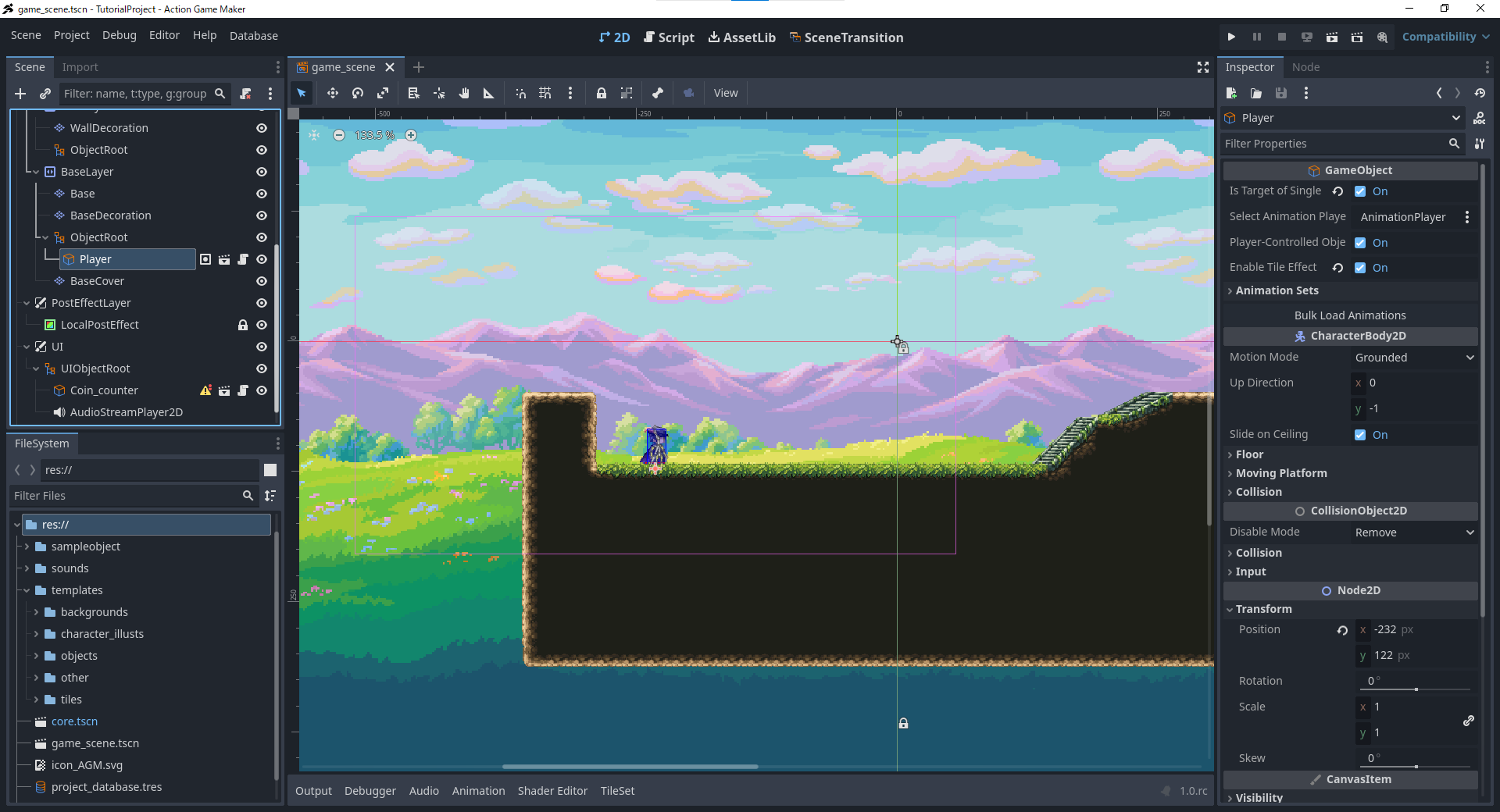
Task: Click the Bulk Load Animations button
Action: [x=1350, y=315]
